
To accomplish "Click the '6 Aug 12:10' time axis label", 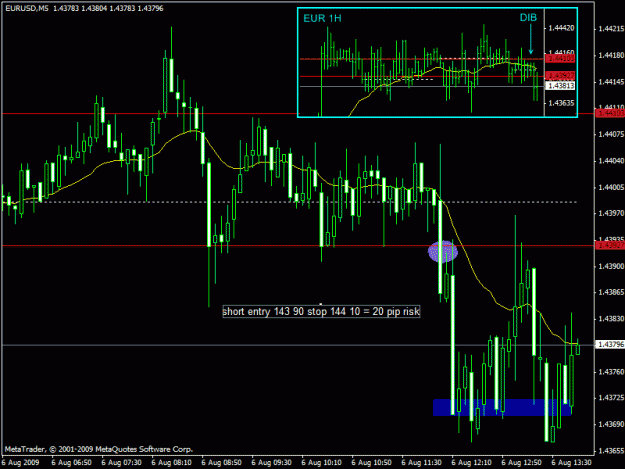I will click(471, 463).
